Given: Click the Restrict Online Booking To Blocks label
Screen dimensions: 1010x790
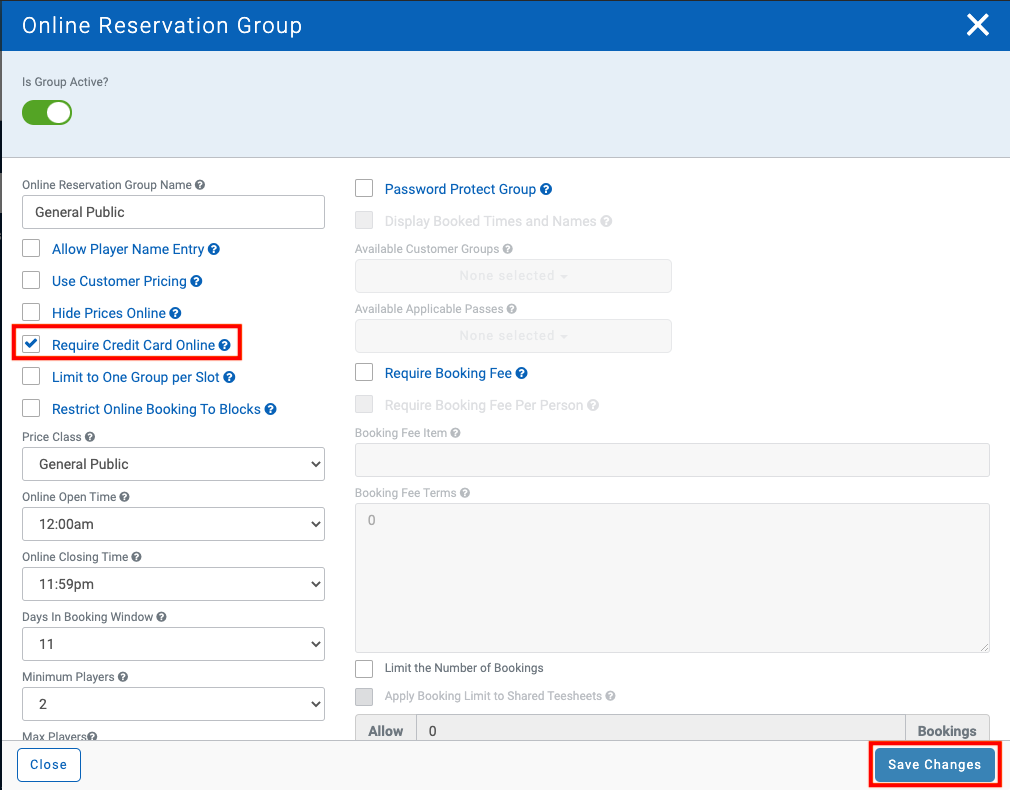Looking at the screenshot, I should (x=157, y=409).
